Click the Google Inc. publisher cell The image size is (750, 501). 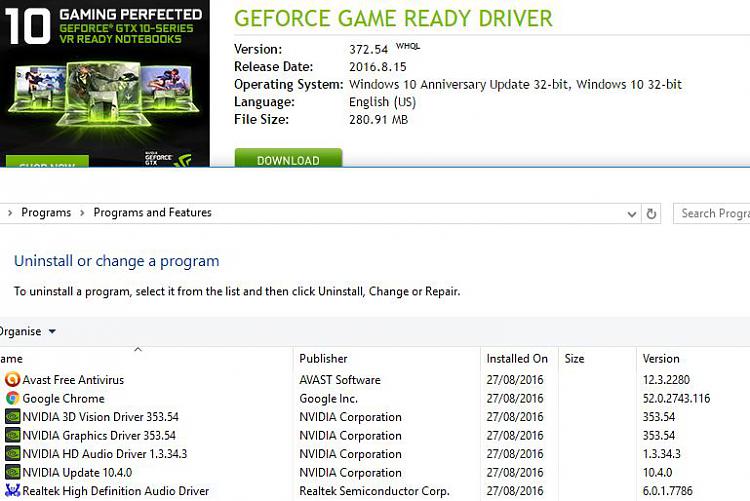[x=329, y=398]
